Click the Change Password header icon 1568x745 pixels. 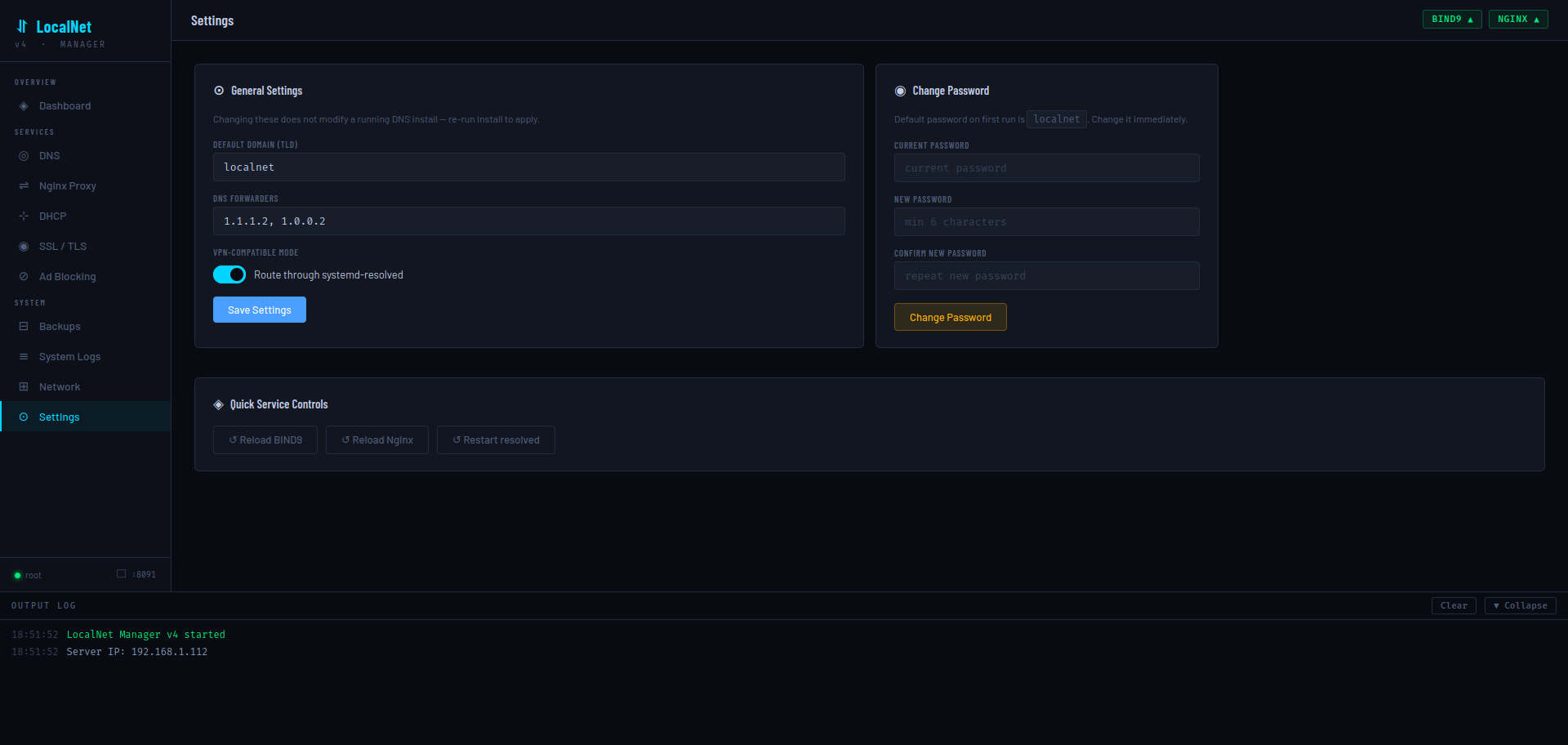click(x=900, y=91)
